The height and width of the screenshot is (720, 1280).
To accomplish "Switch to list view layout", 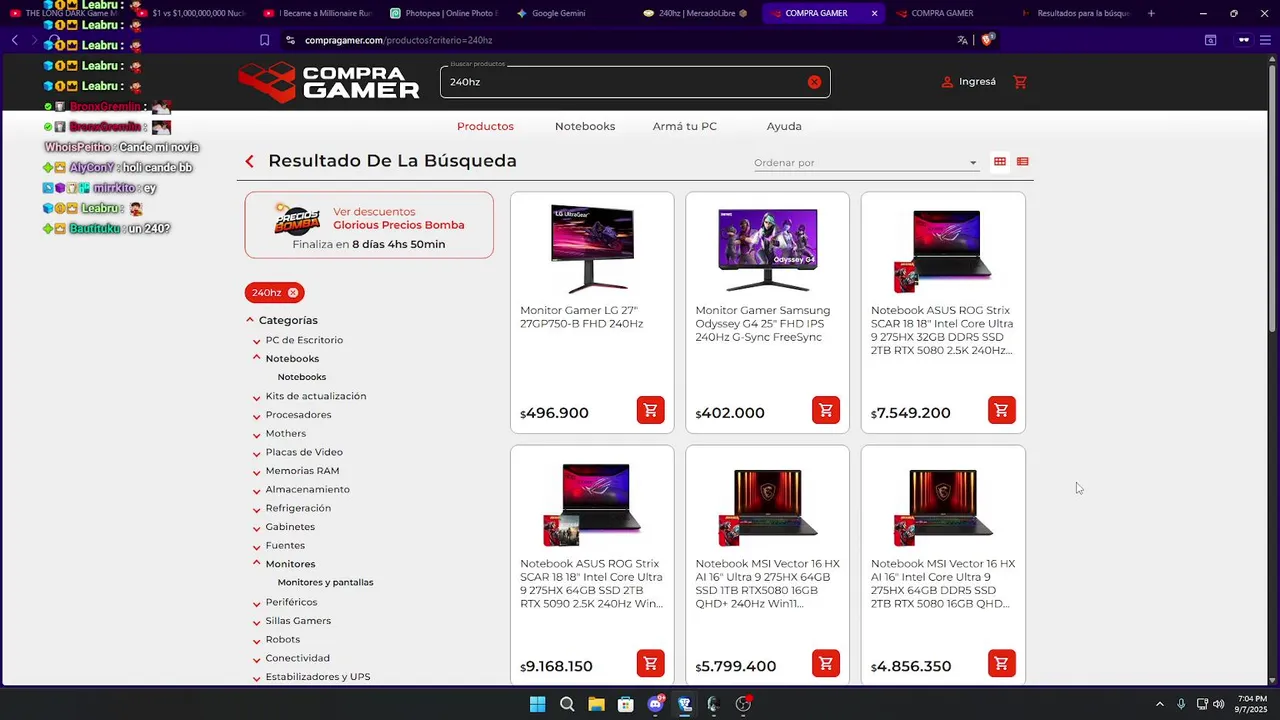I will tap(1022, 162).
